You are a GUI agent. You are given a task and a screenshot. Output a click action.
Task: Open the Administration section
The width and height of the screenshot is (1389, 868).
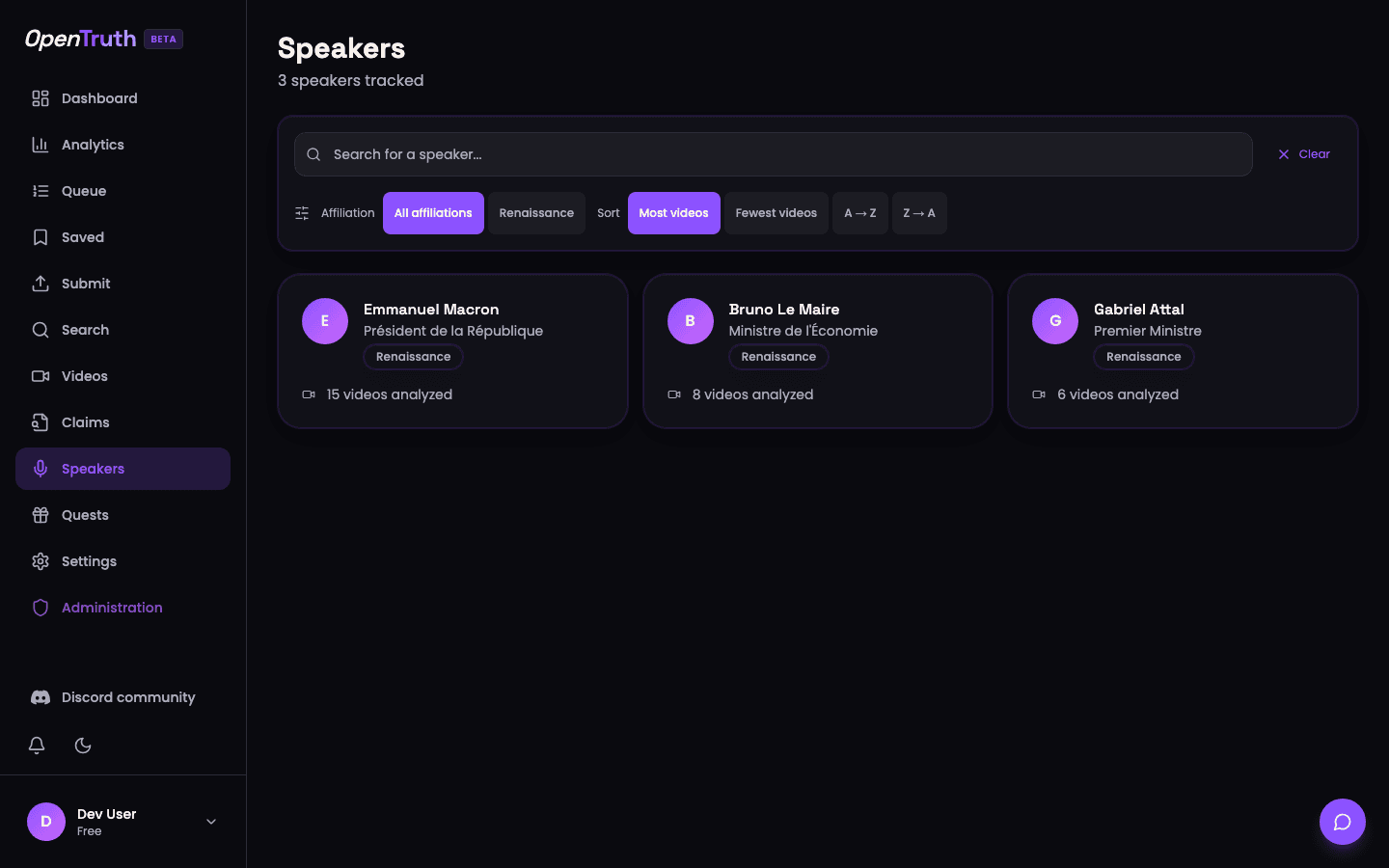pos(111,607)
